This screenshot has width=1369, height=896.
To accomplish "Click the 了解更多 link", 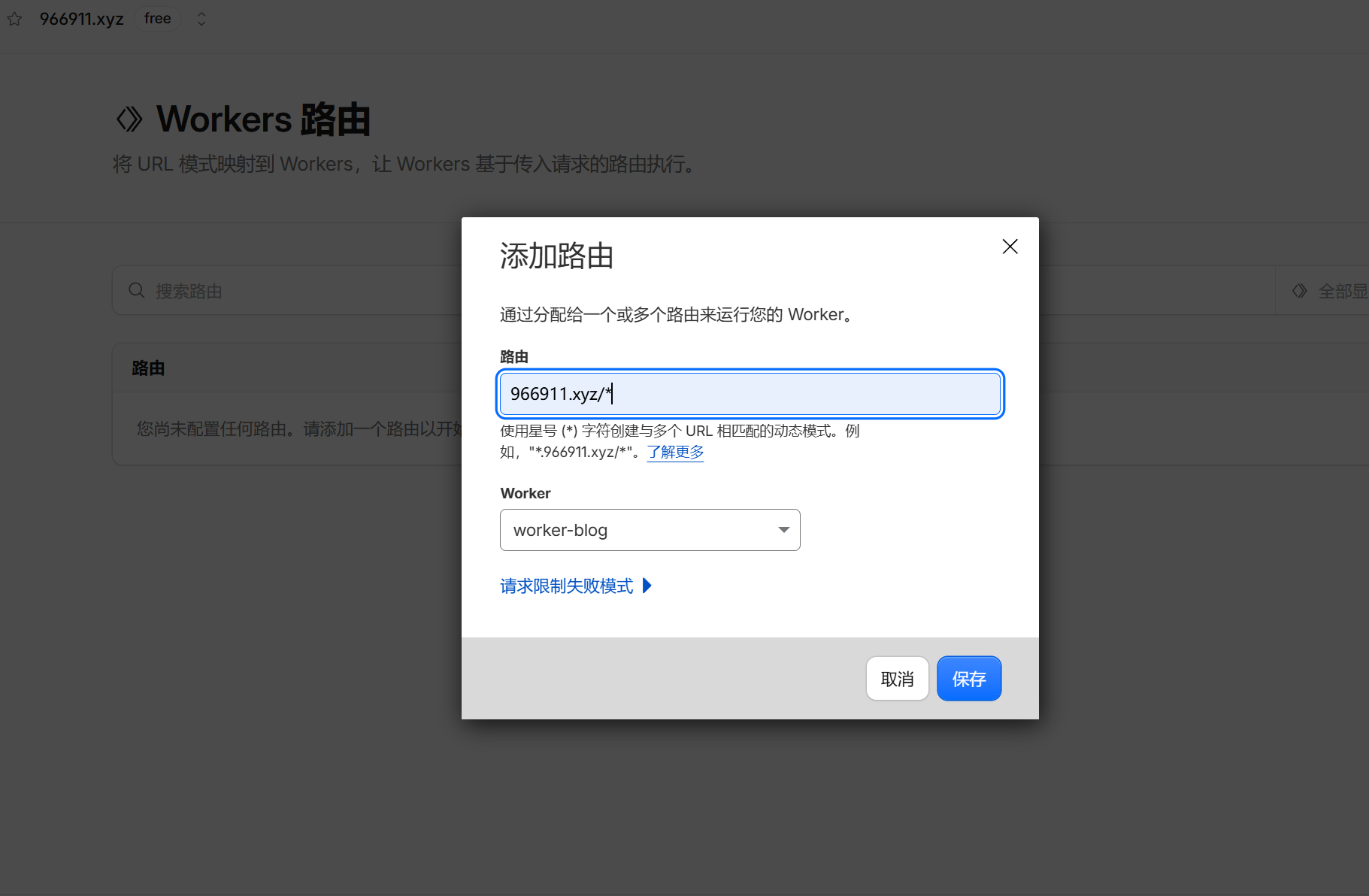I will coord(675,452).
